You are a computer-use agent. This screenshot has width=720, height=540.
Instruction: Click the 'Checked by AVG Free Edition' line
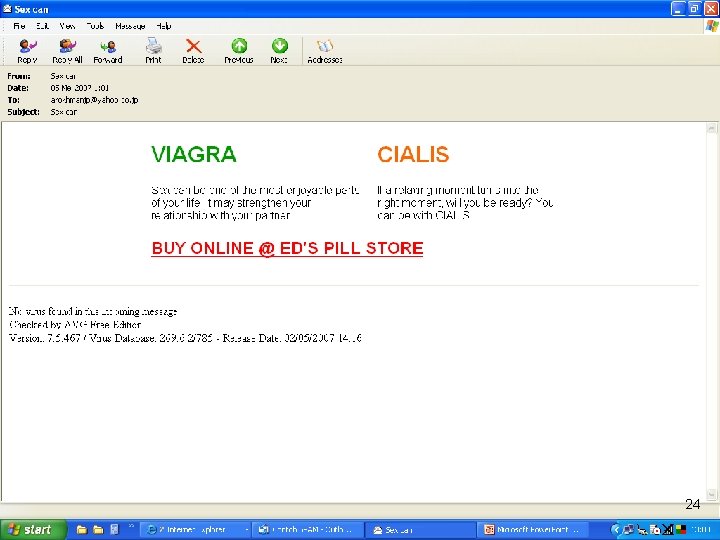(75, 325)
